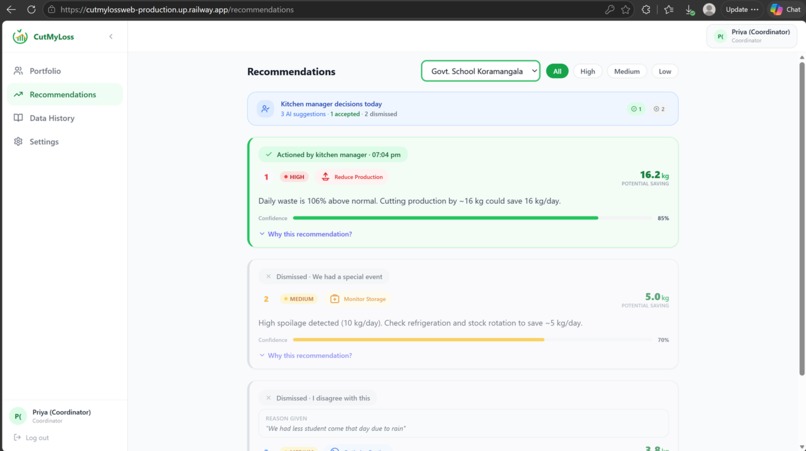Open the browser profile avatar

[x=709, y=9]
